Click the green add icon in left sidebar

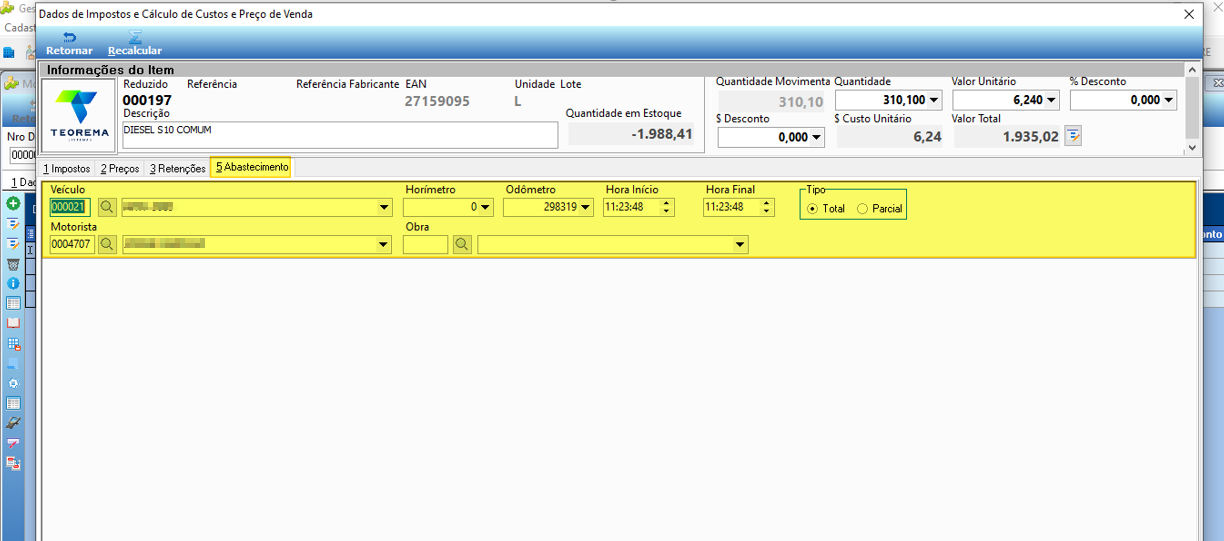click(x=14, y=204)
